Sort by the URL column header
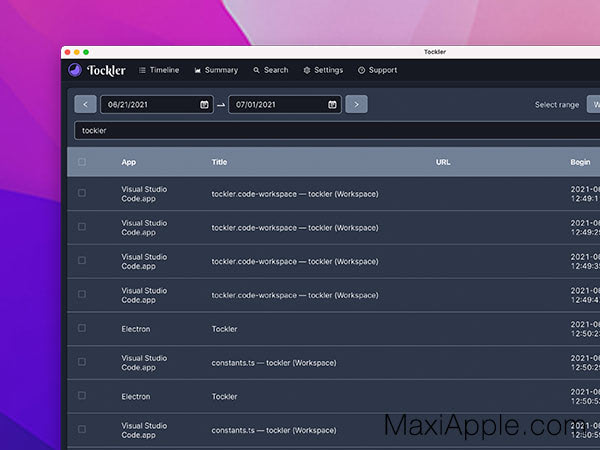Viewport: 600px width, 450px height. point(443,162)
